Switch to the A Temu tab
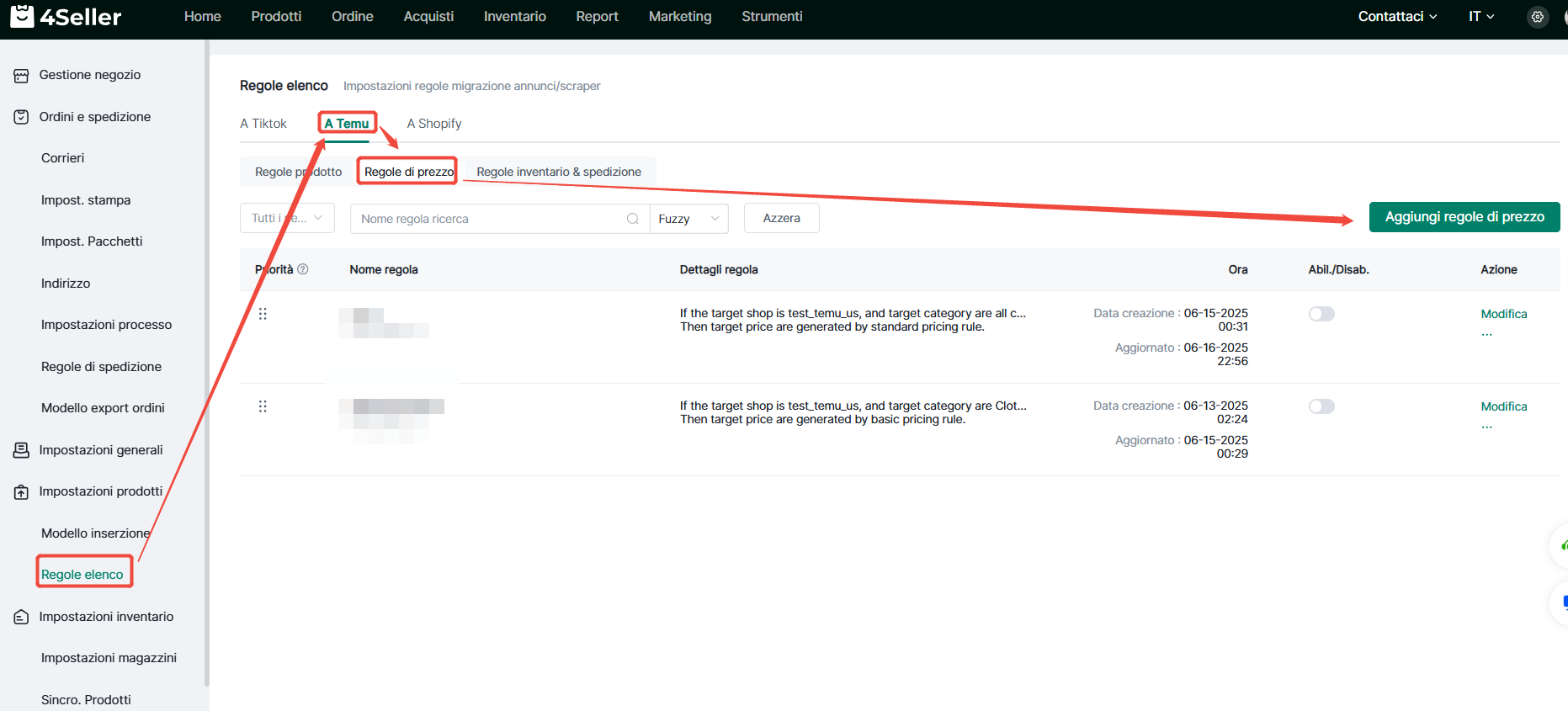This screenshot has height=711, width=1568. 347,124
